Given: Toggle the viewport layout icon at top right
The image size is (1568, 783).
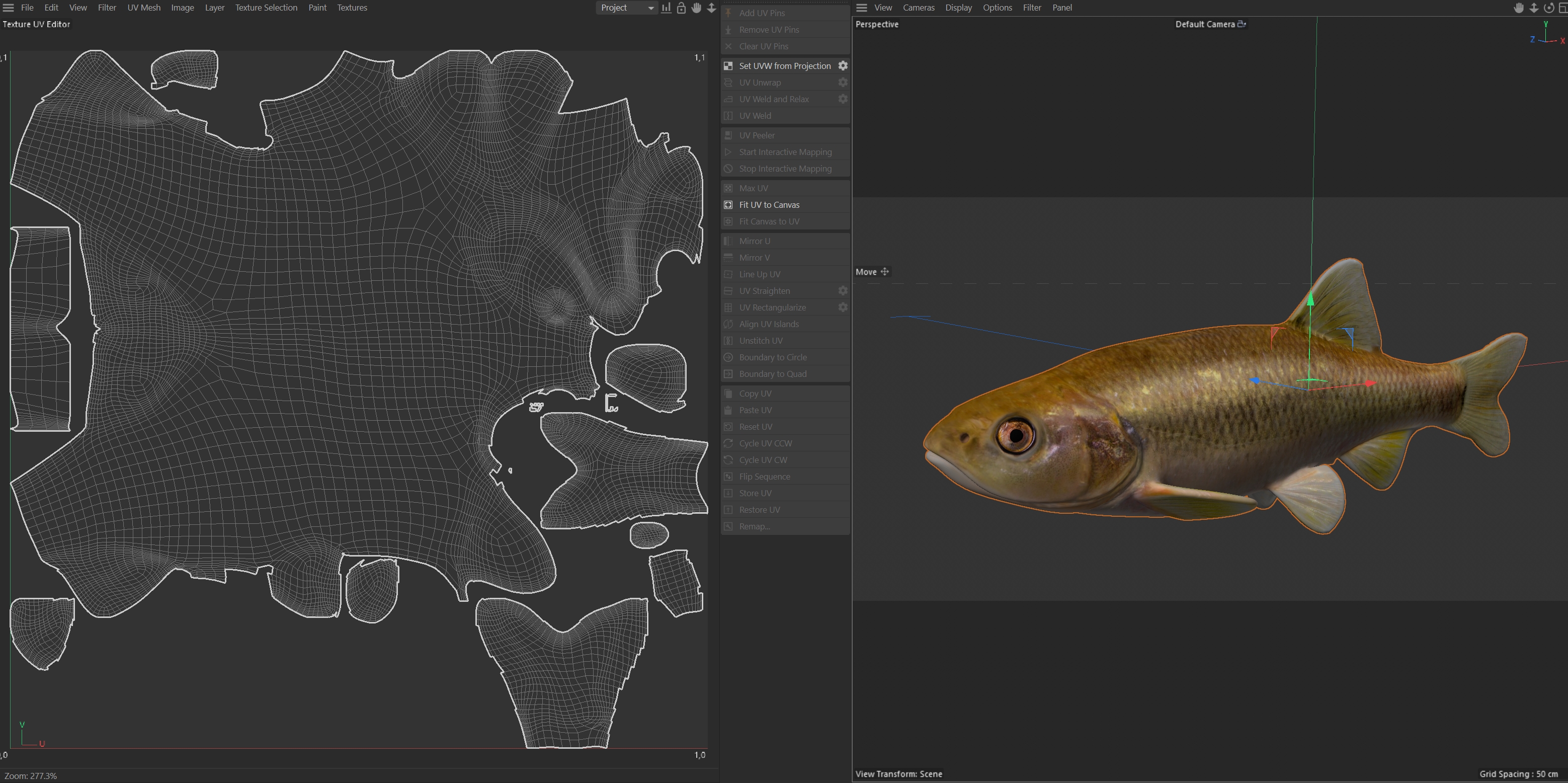Looking at the screenshot, I should (x=1562, y=8).
